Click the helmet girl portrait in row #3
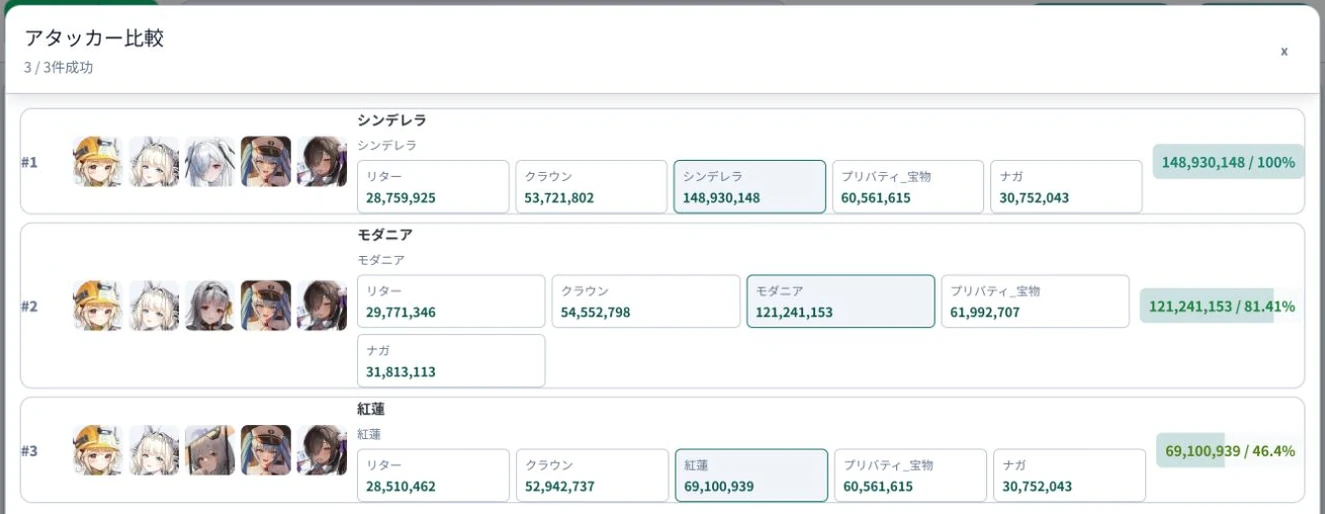The height and width of the screenshot is (514, 1325). [x=98, y=451]
